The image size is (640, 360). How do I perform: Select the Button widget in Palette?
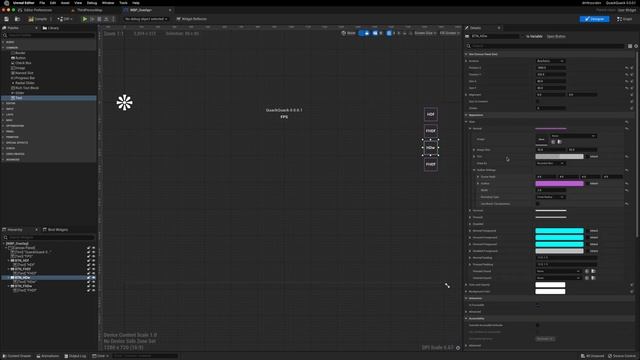pos(18,58)
